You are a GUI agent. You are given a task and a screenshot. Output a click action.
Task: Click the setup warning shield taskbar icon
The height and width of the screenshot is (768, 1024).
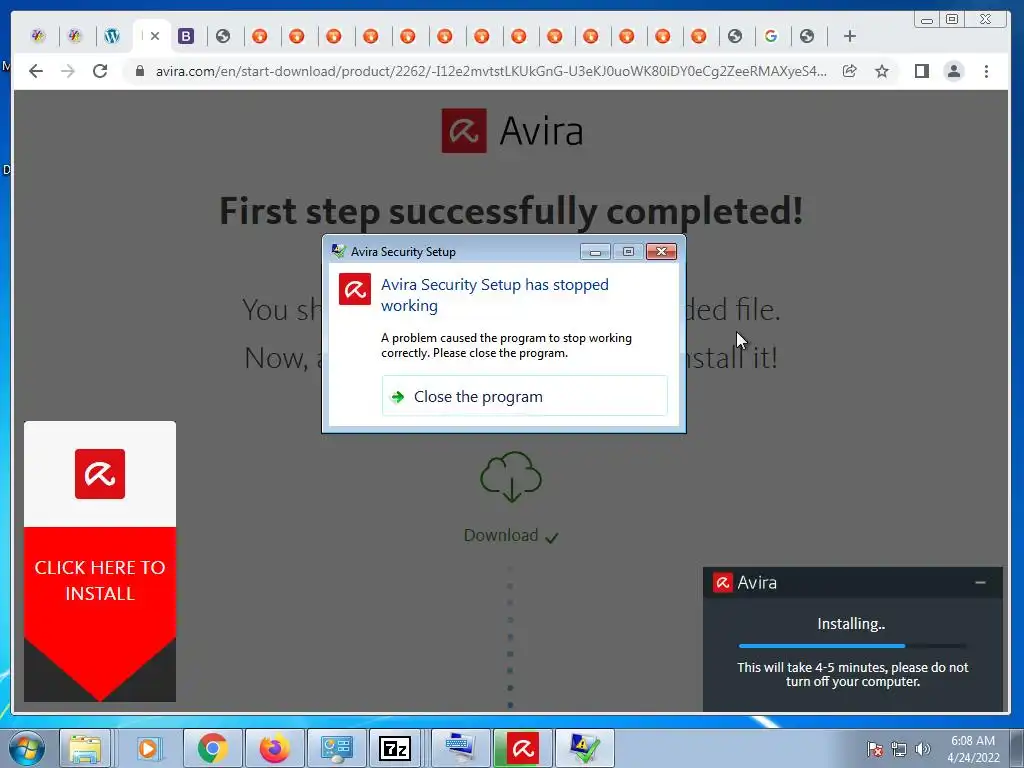click(584, 748)
